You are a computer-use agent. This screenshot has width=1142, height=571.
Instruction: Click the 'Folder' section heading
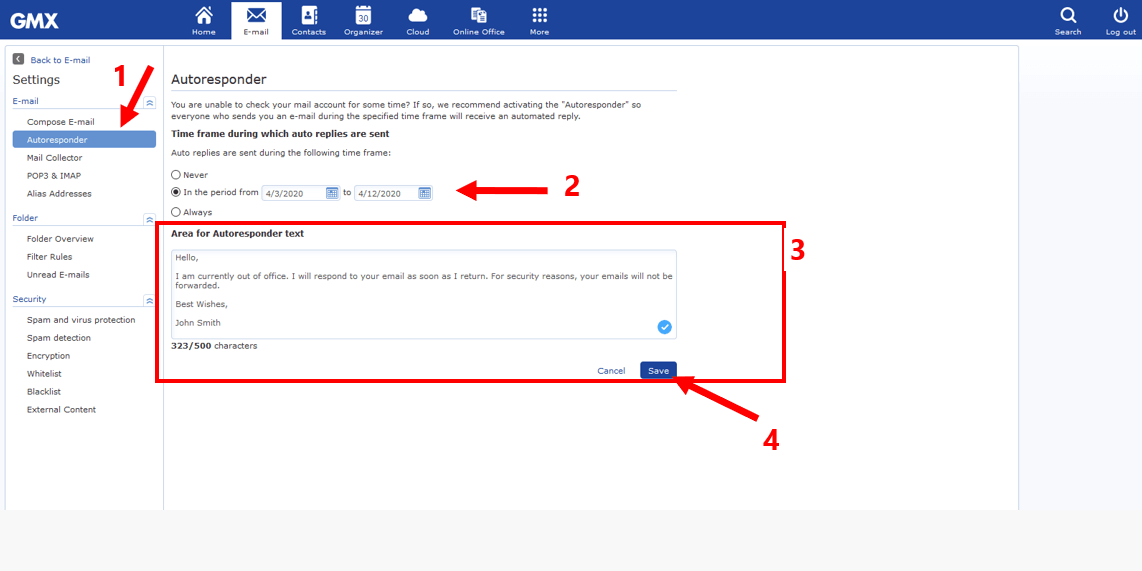click(x=25, y=218)
